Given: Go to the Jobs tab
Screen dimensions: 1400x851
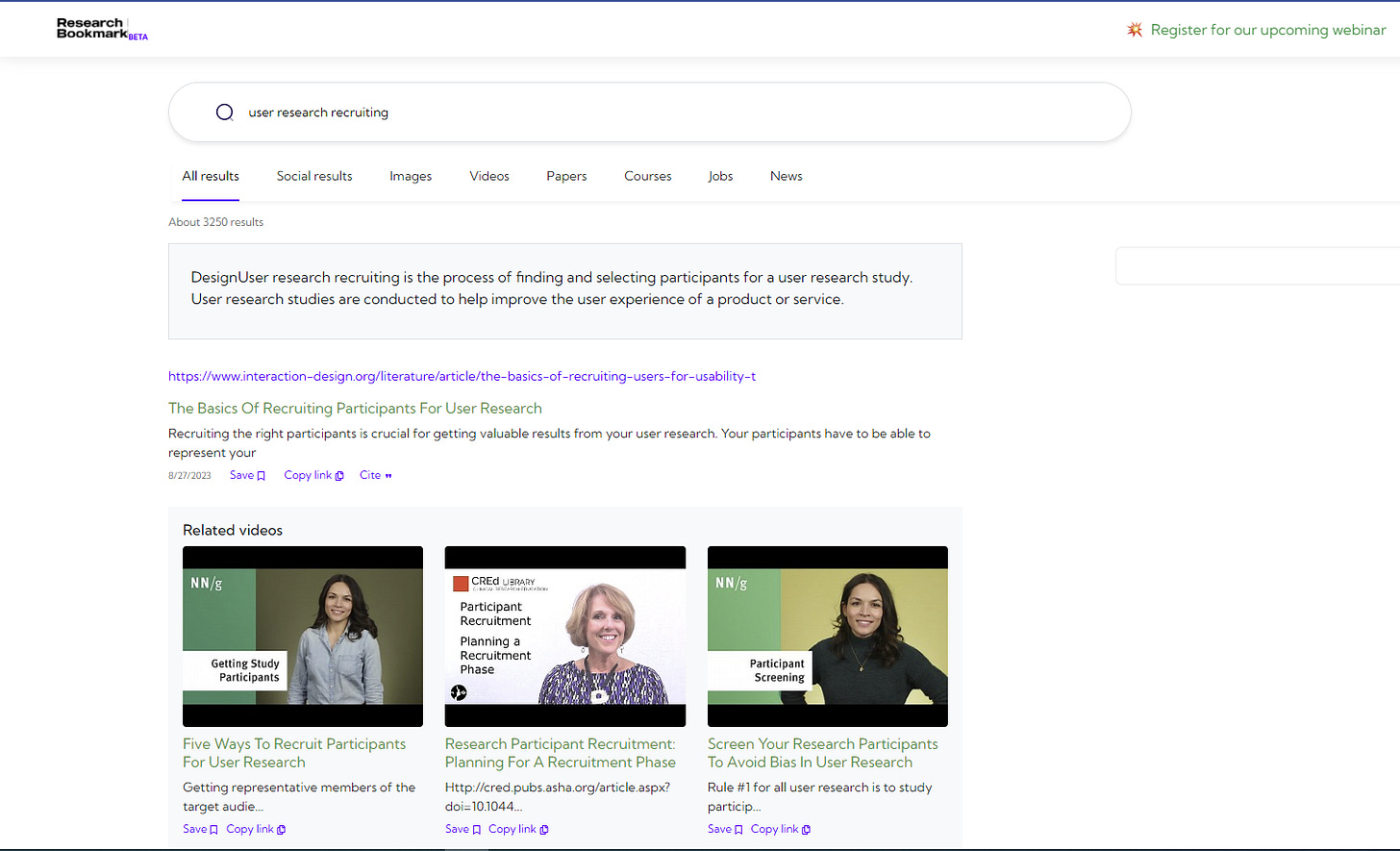Looking at the screenshot, I should 720,176.
